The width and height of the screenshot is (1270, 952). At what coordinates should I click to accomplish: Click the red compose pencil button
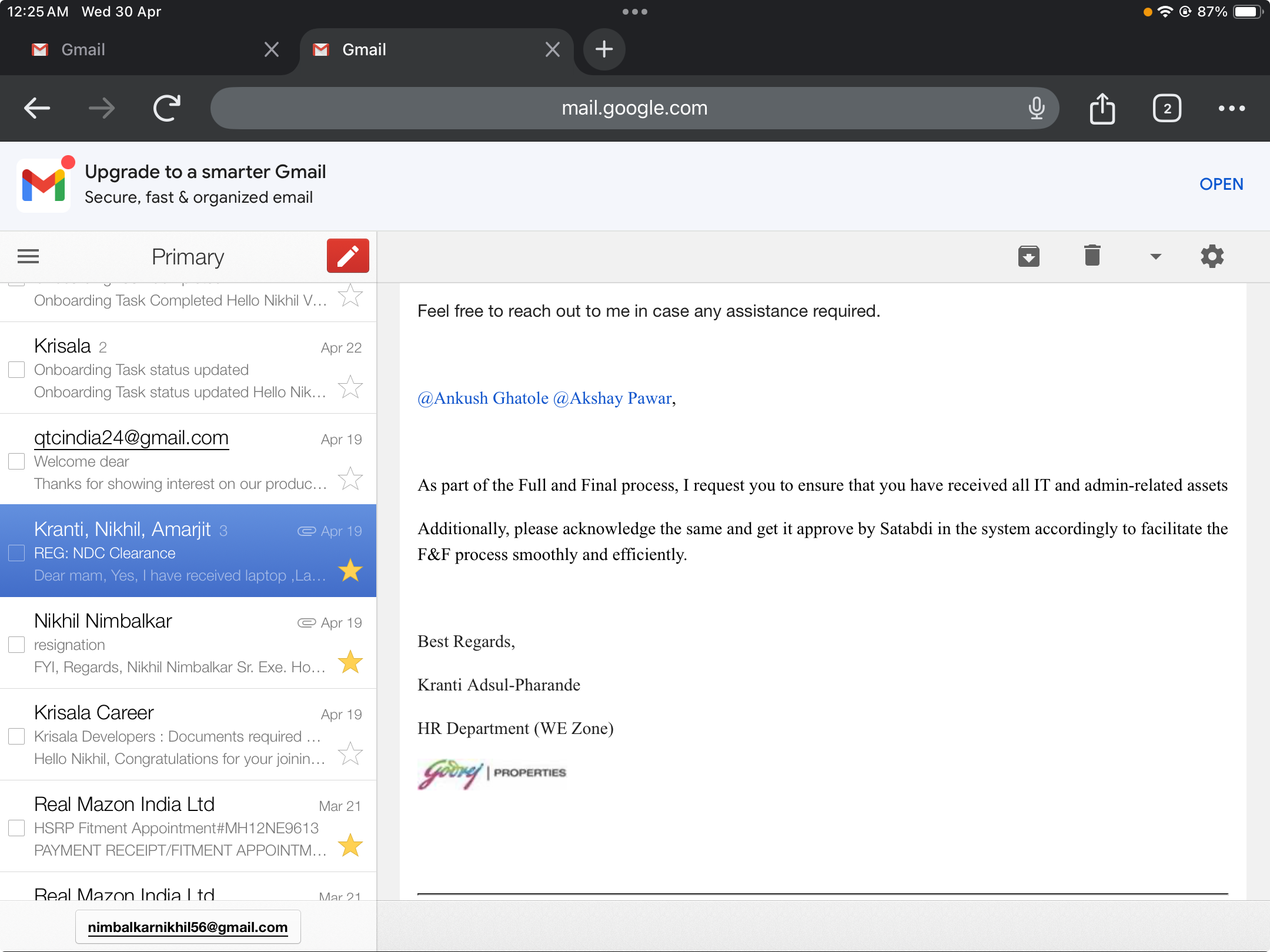pos(347,256)
